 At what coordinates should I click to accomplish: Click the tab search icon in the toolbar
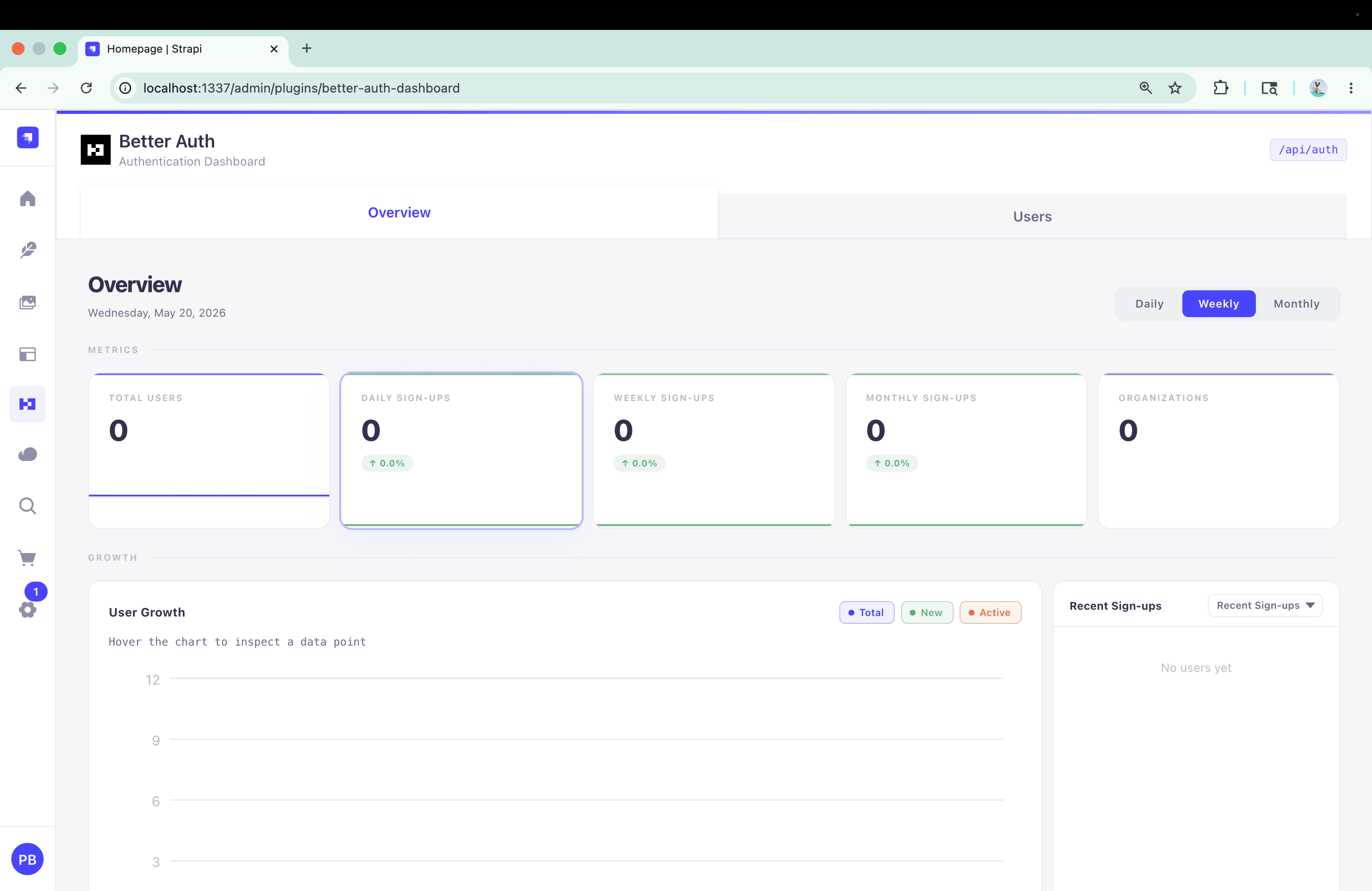click(1269, 88)
